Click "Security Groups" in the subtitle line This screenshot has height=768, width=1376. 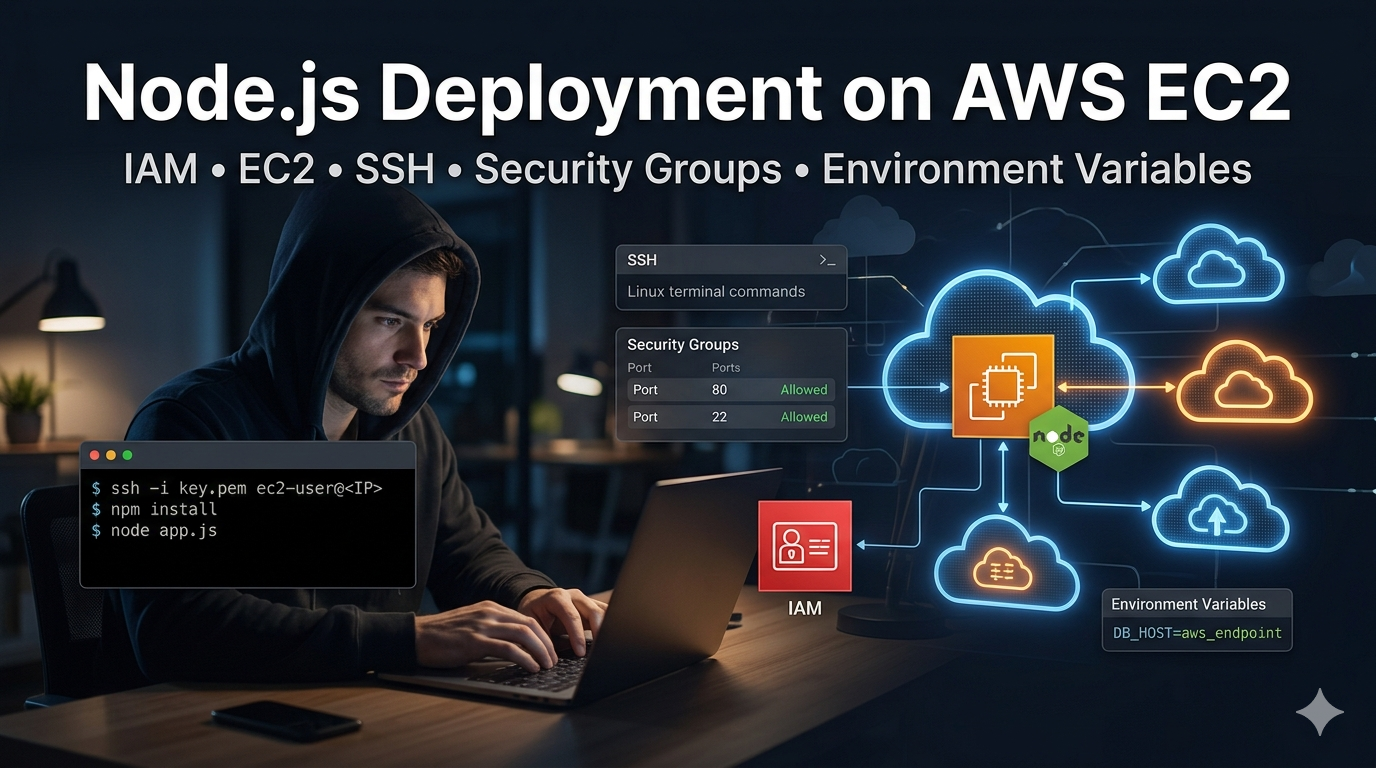click(628, 169)
